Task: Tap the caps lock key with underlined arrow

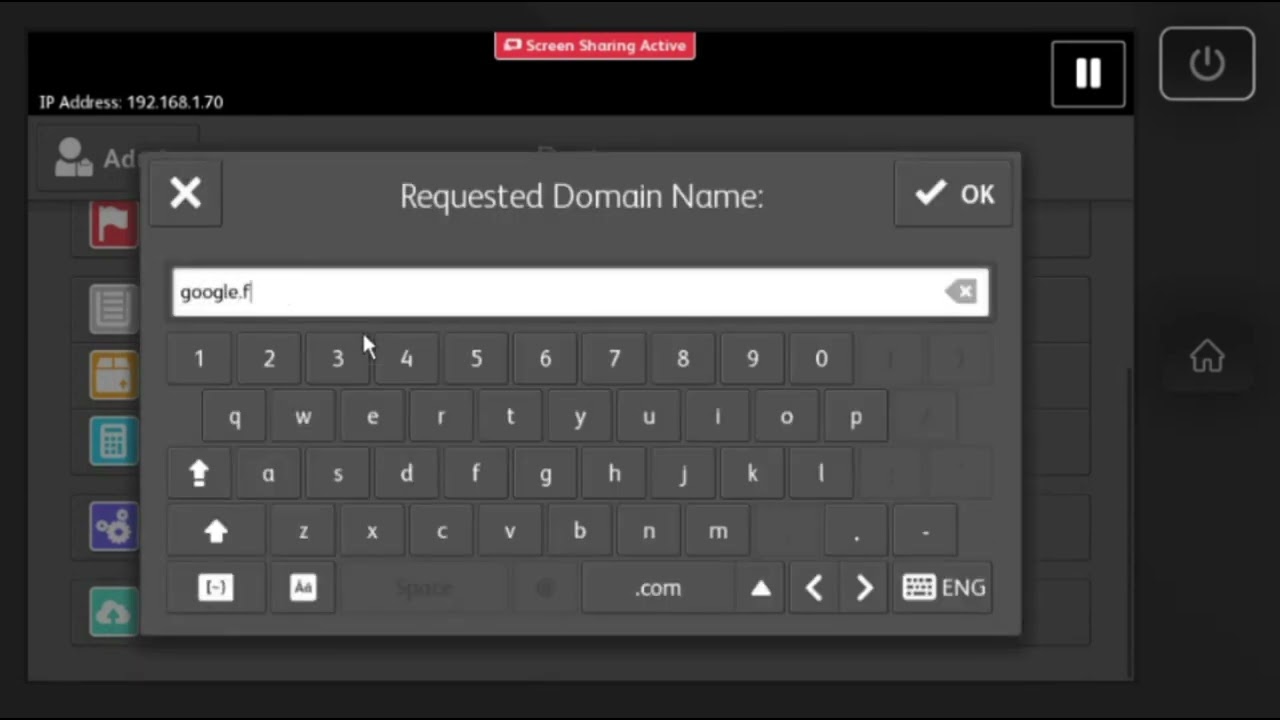Action: coord(199,474)
